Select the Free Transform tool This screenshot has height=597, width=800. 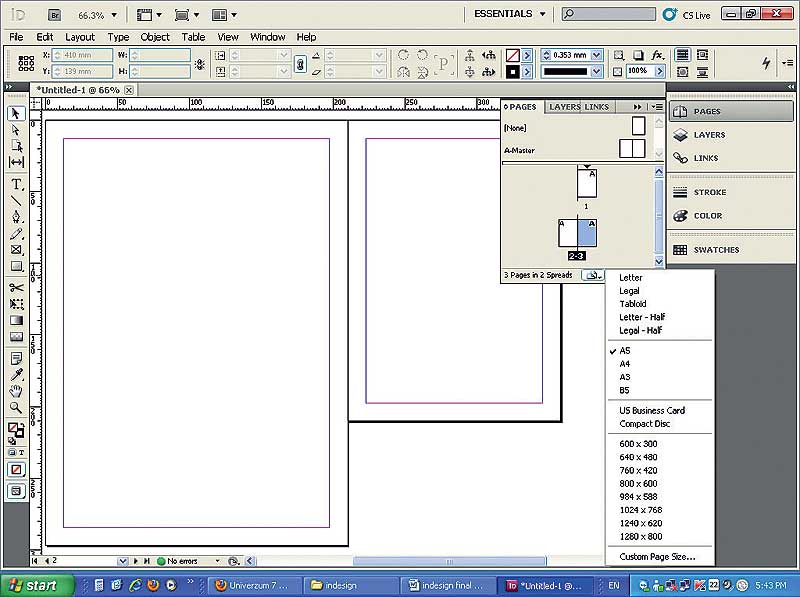[16, 304]
